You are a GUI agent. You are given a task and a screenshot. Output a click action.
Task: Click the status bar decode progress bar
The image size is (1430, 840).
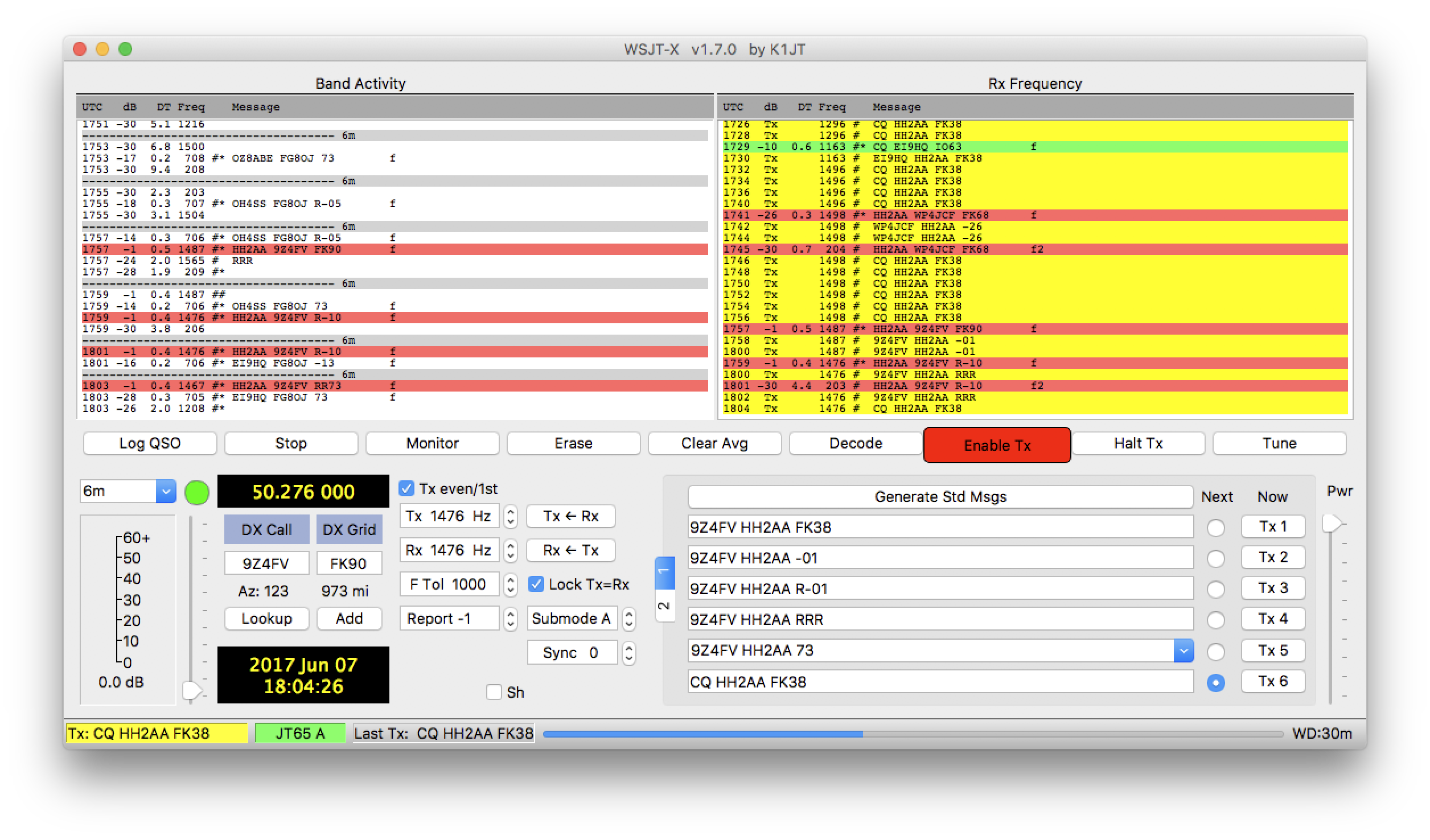tap(913, 734)
